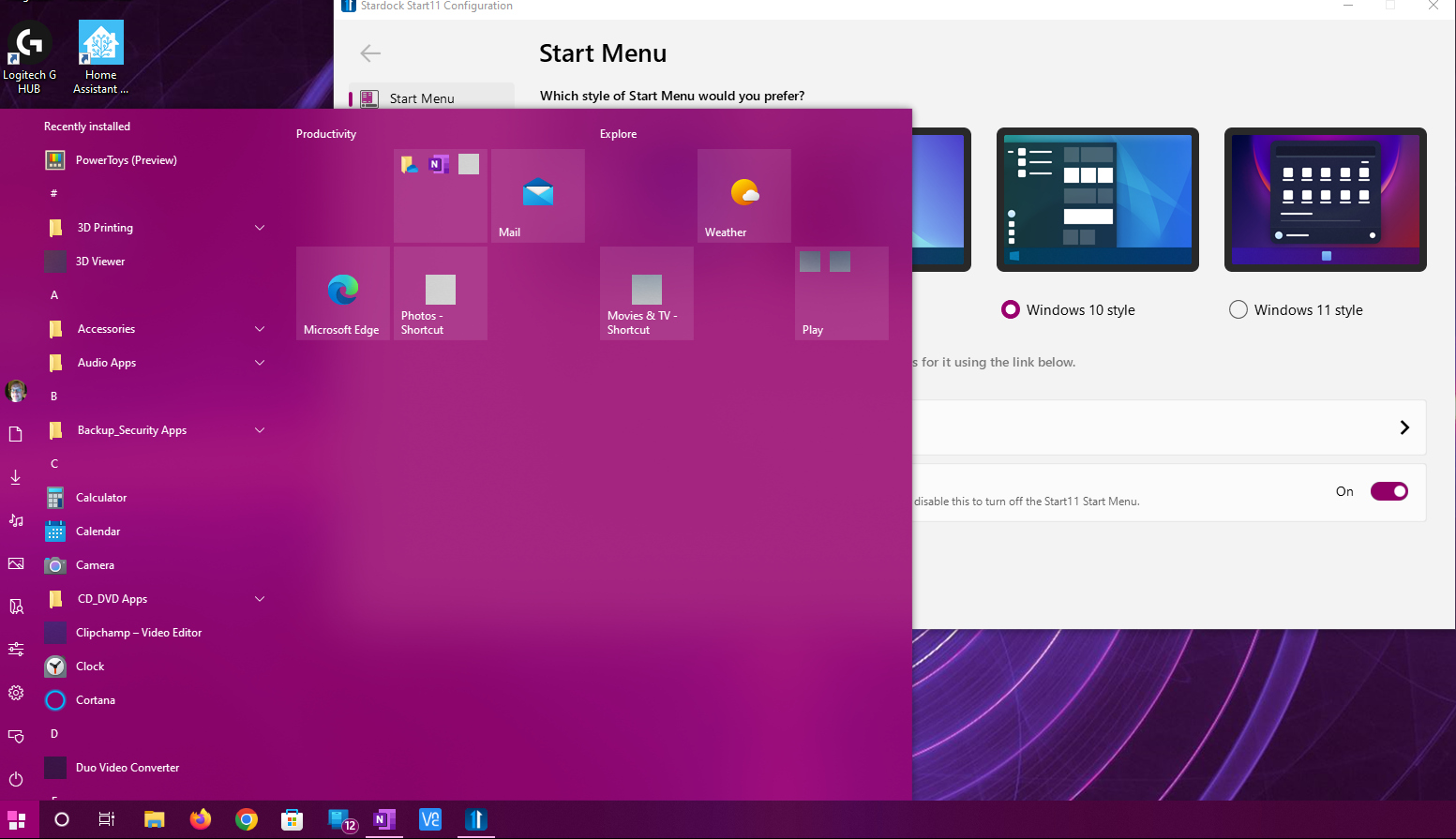The width and height of the screenshot is (1456, 839).
Task: Open Downloads from Start sidebar
Action: pyautogui.click(x=16, y=477)
